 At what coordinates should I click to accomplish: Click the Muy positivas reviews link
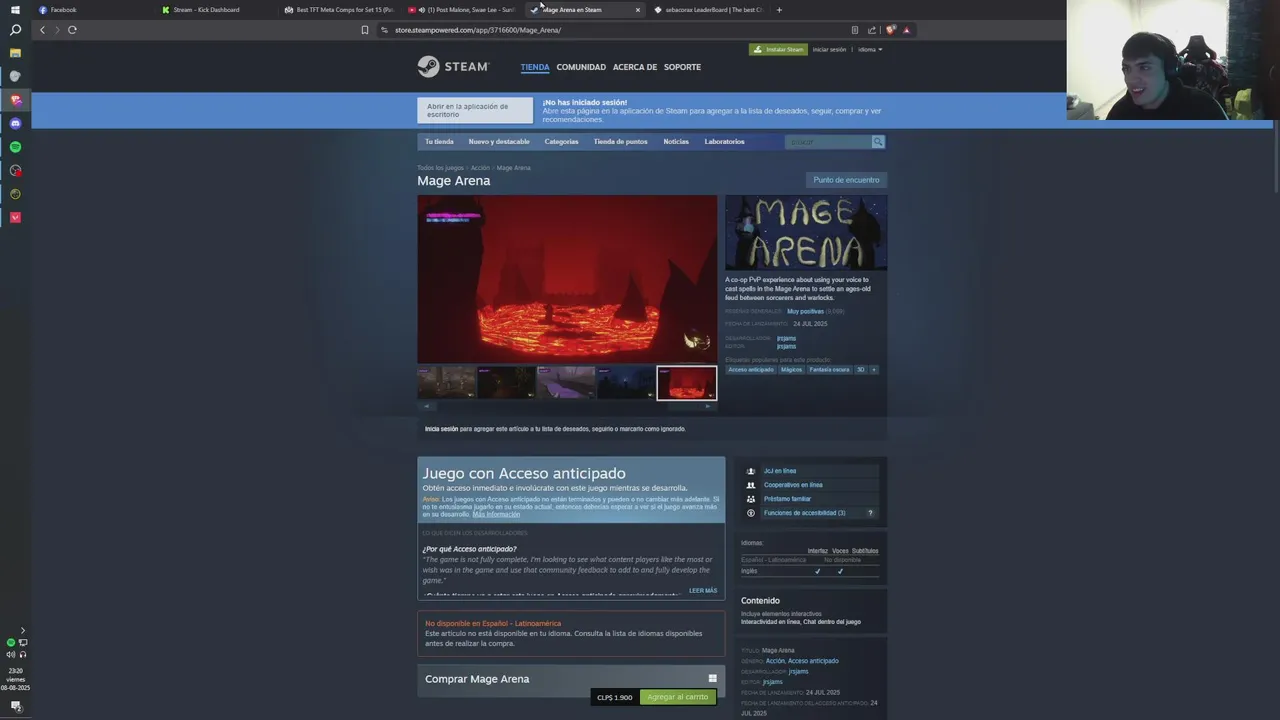pos(805,311)
